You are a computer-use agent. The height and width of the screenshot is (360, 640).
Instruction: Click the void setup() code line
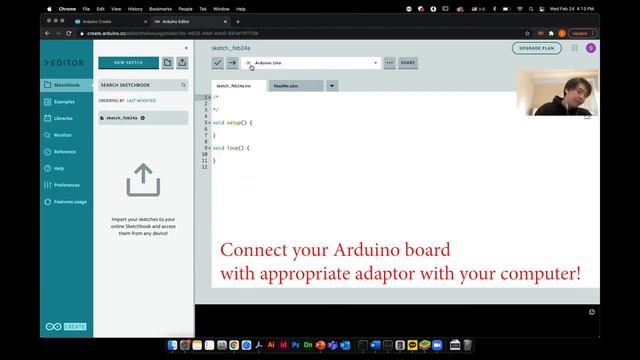233,122
